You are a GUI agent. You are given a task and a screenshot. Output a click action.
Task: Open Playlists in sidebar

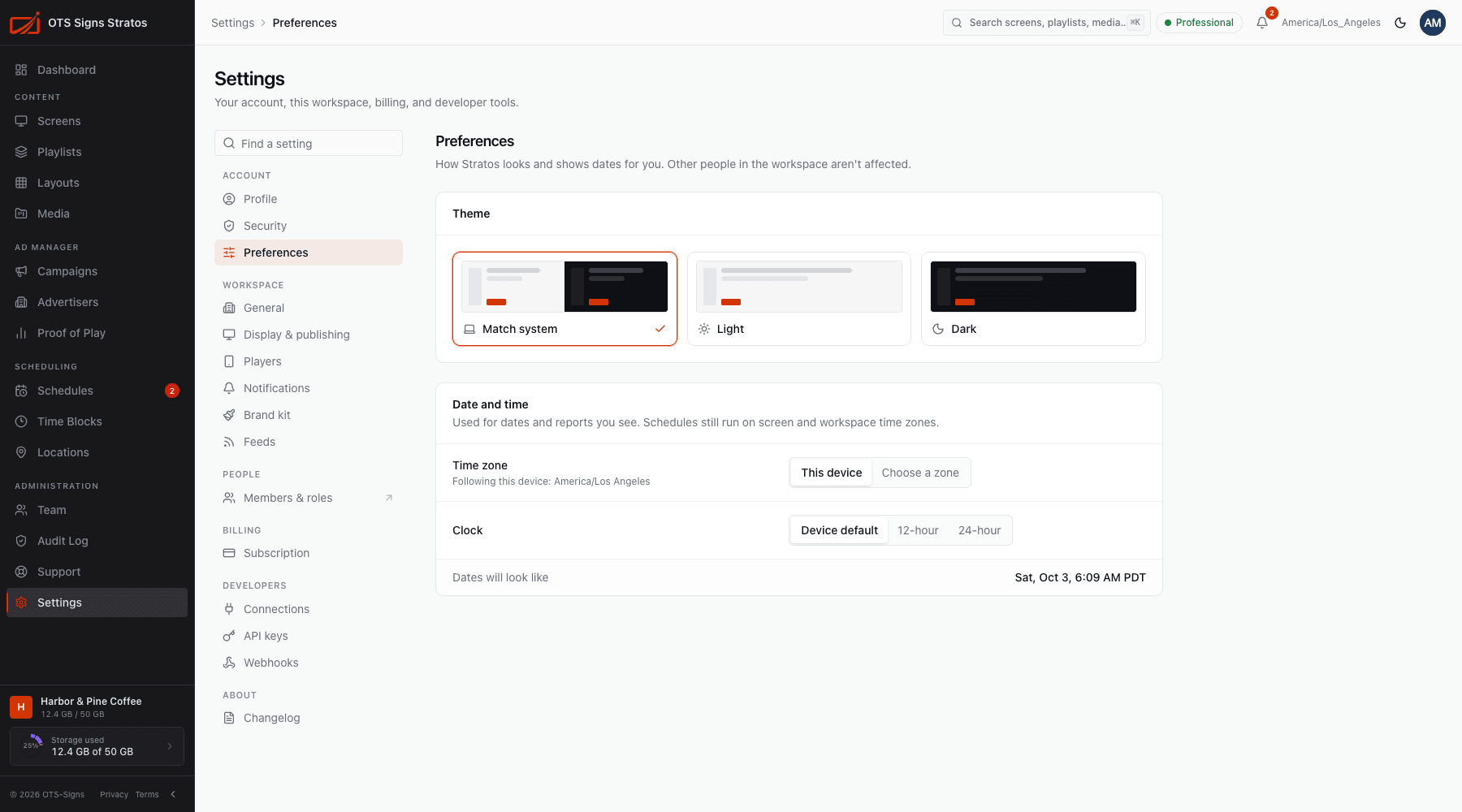[x=97, y=152]
